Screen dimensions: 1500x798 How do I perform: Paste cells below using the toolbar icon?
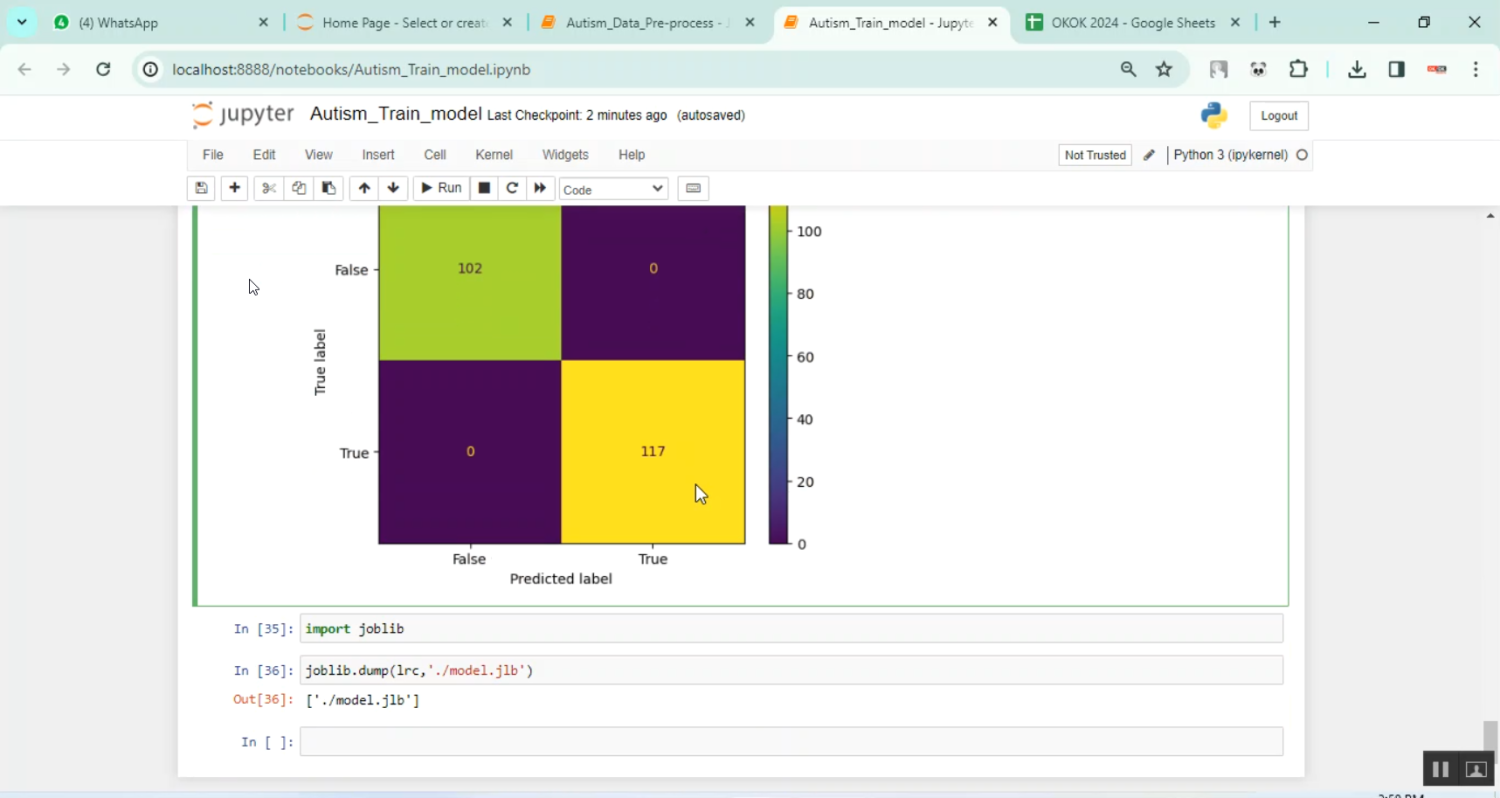coord(328,188)
